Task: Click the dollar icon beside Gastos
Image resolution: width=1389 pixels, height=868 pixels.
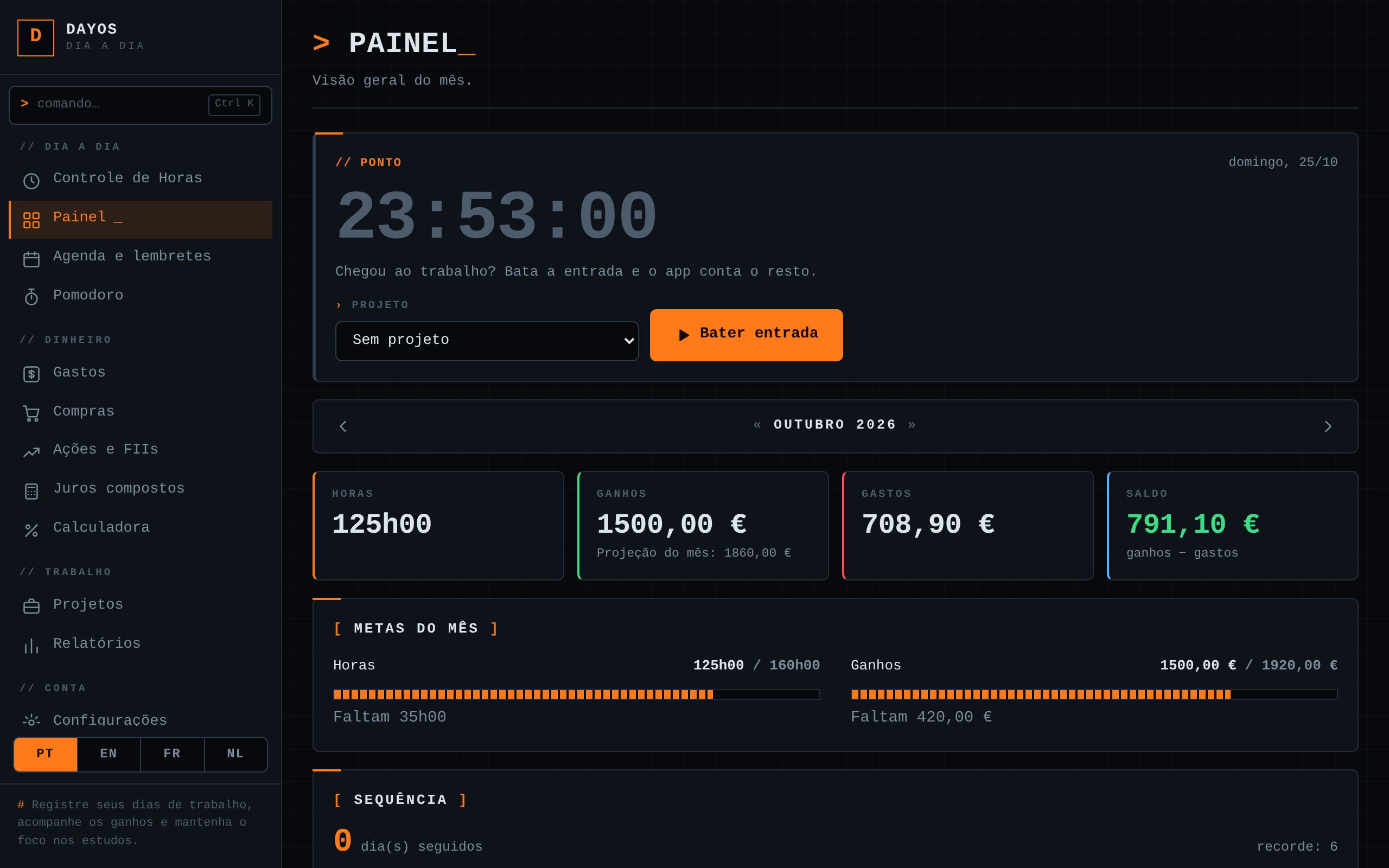Action: (31, 374)
